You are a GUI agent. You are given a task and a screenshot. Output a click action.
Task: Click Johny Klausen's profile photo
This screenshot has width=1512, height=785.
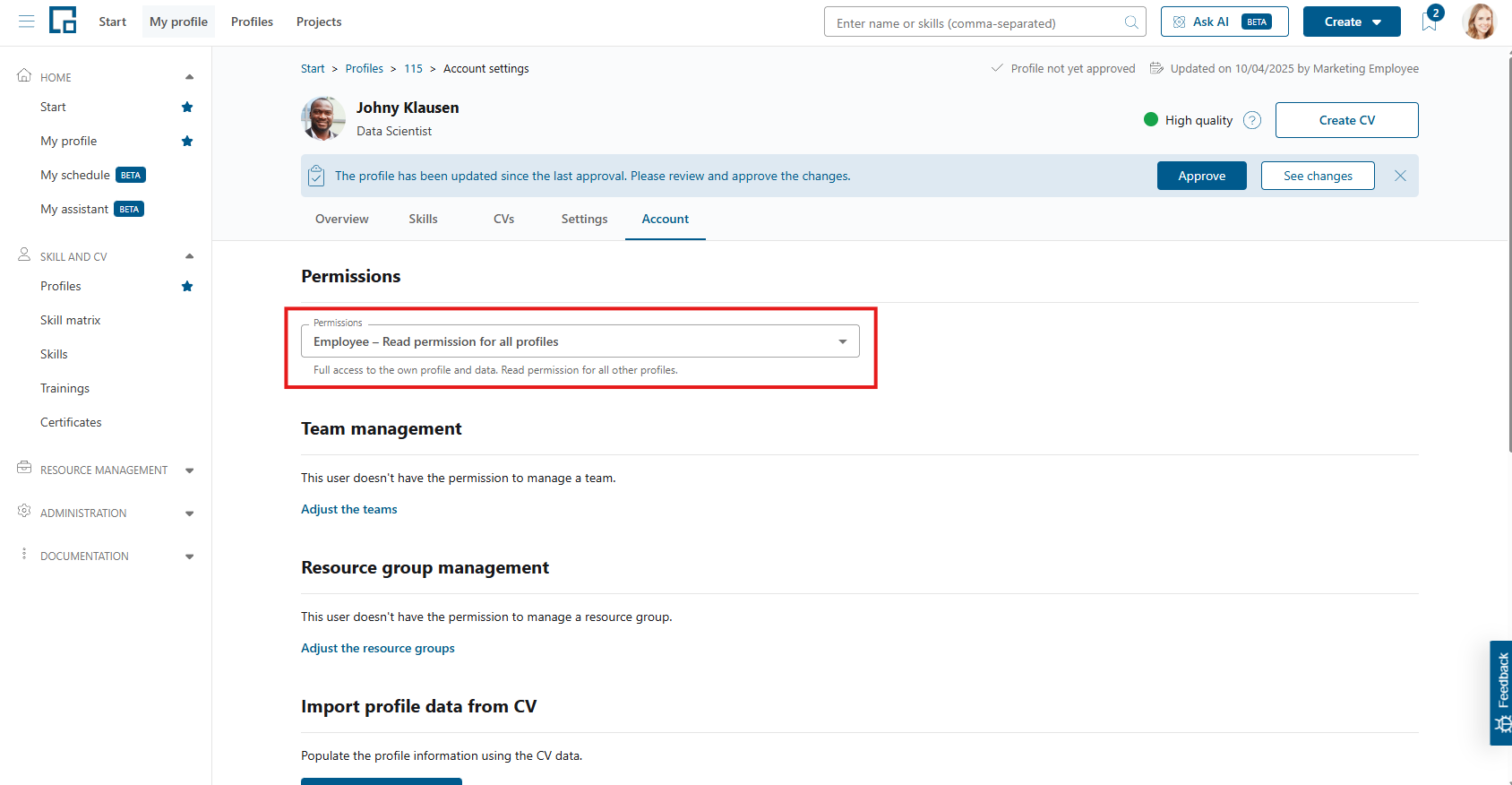(x=323, y=118)
